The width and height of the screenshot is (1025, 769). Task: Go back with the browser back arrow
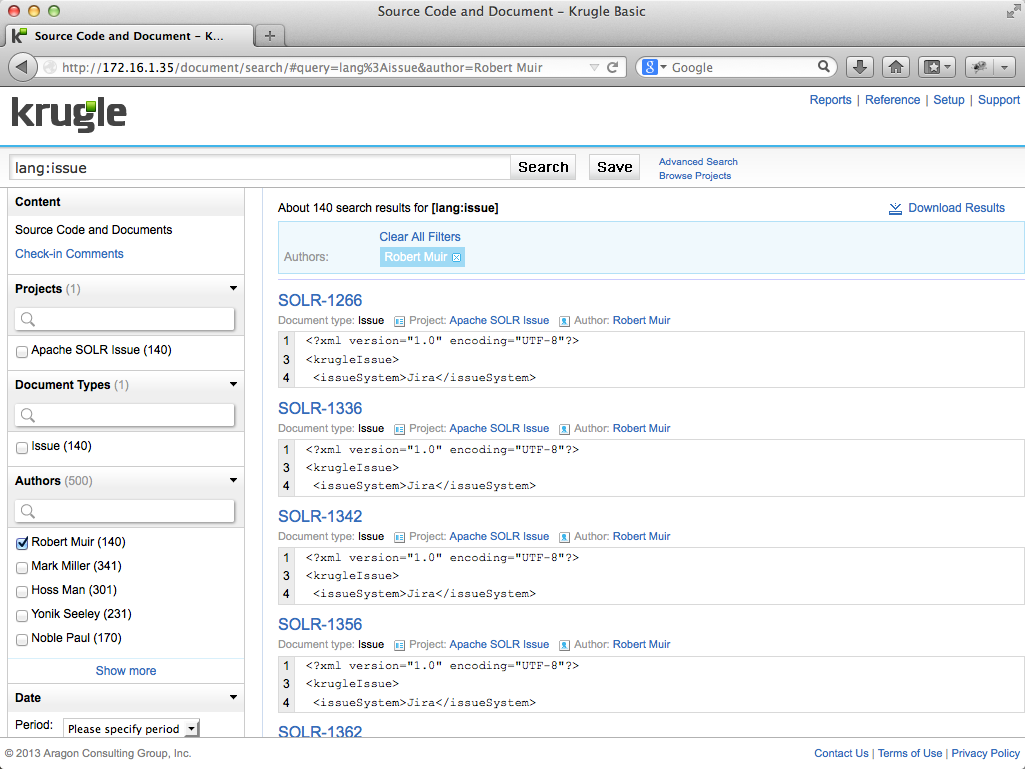(22, 67)
